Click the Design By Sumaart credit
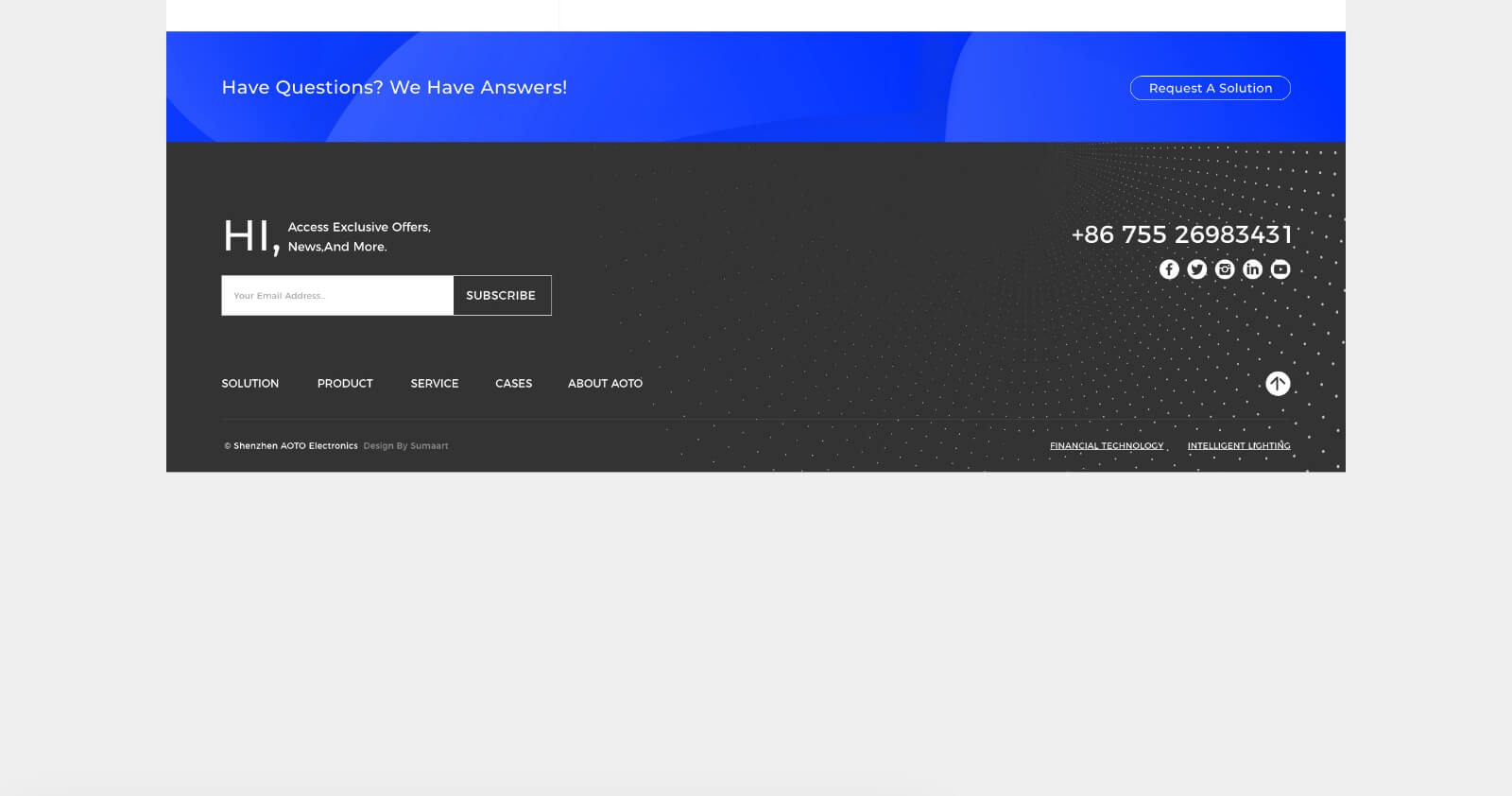The image size is (1512, 796). [405, 446]
